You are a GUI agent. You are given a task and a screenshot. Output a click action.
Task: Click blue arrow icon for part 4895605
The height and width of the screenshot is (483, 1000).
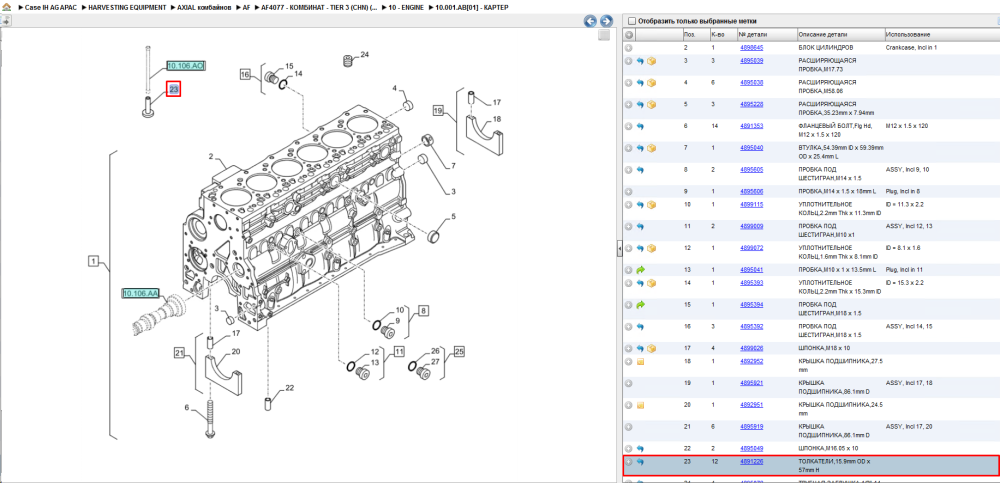pos(640,170)
